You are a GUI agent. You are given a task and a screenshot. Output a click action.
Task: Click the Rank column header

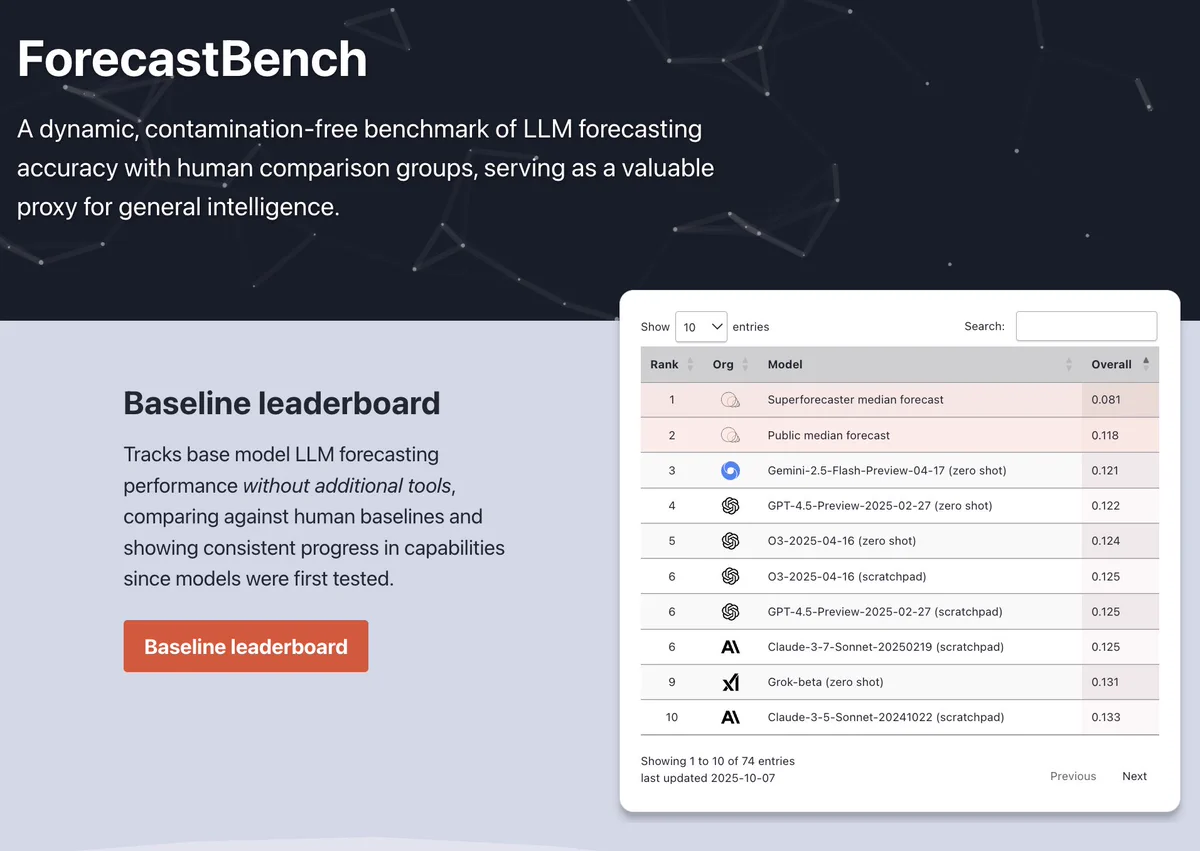[x=664, y=365]
